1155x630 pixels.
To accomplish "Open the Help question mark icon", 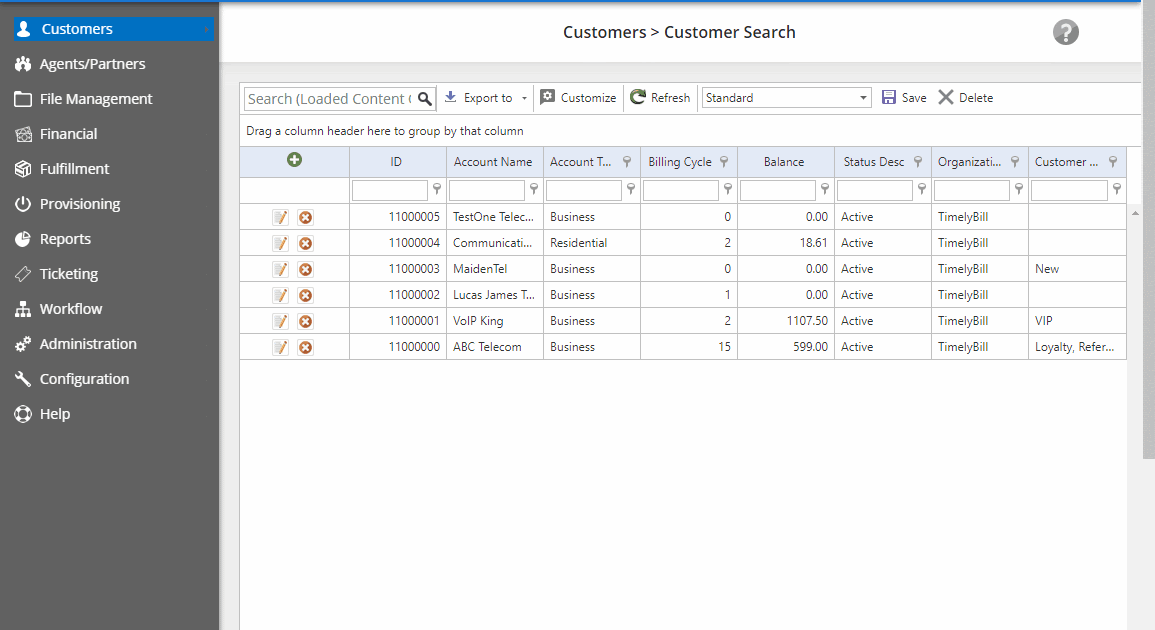I will coord(1065,32).
